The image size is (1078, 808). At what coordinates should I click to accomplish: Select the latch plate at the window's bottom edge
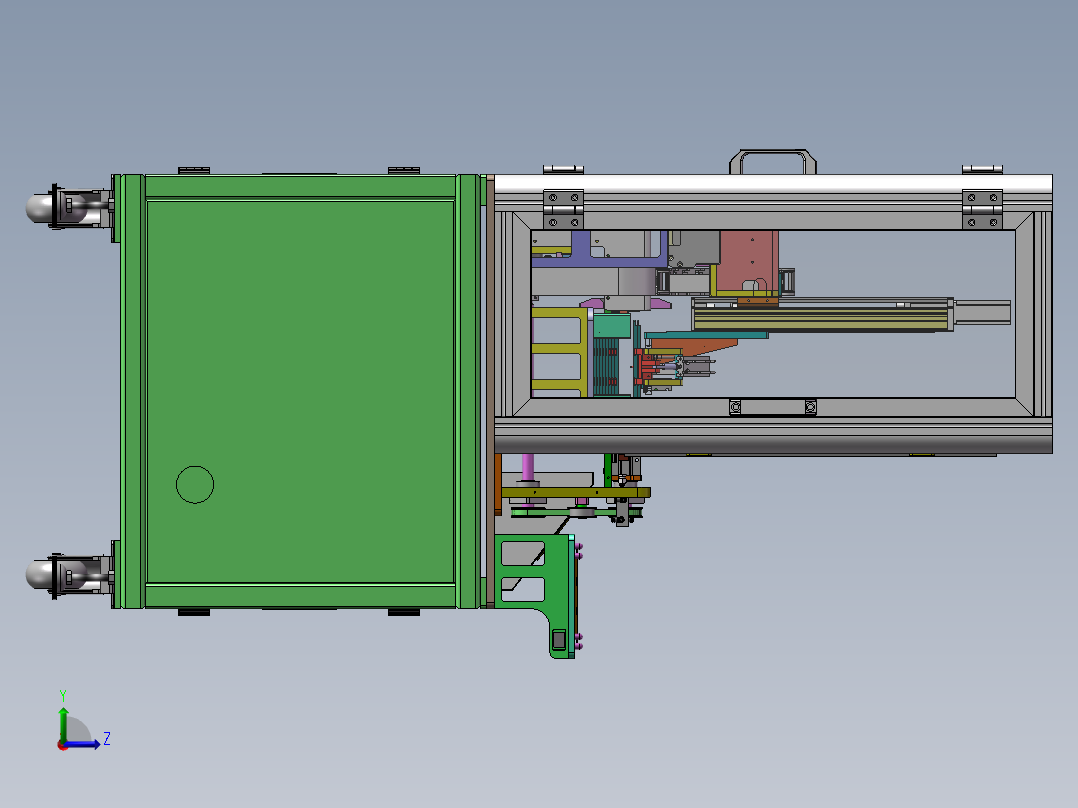(x=773, y=408)
